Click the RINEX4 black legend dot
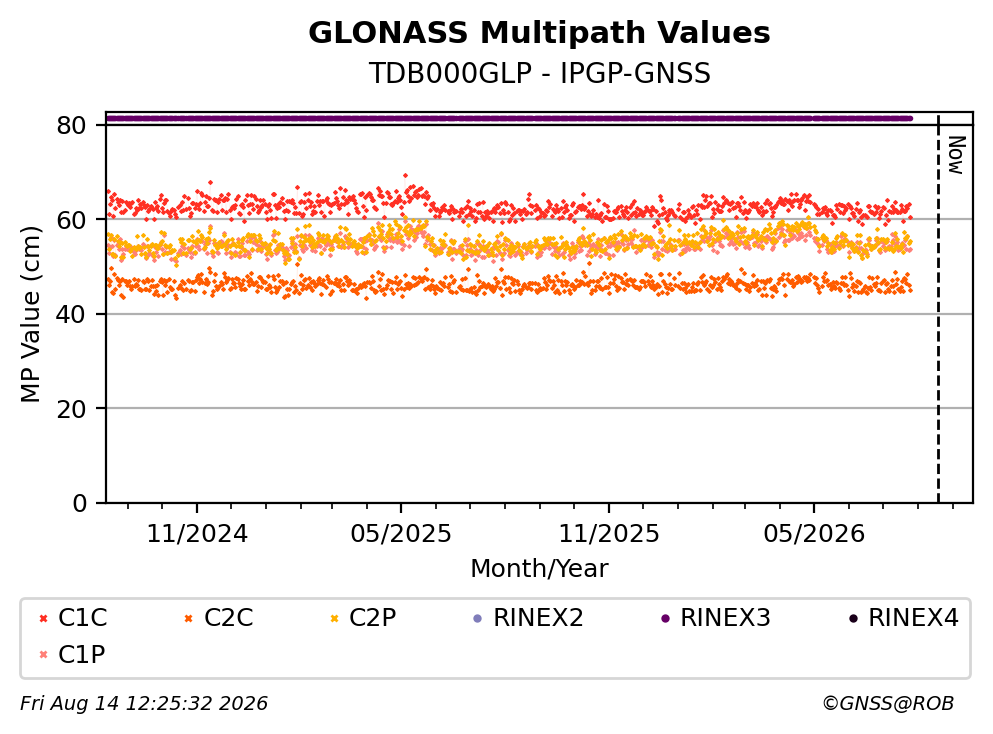Viewport: 993px width, 734px height. [x=854, y=618]
